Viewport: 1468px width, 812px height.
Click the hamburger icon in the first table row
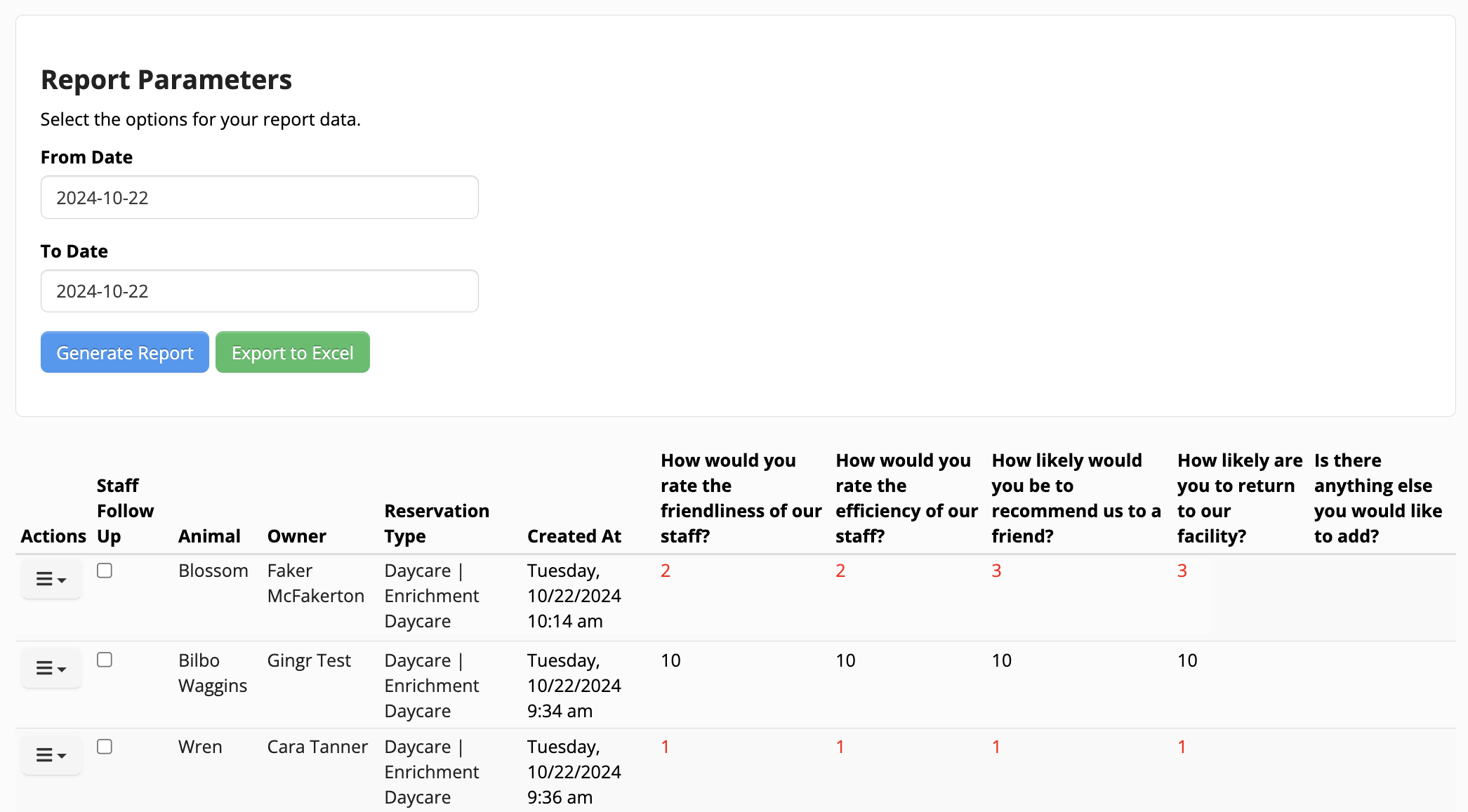[x=44, y=578]
